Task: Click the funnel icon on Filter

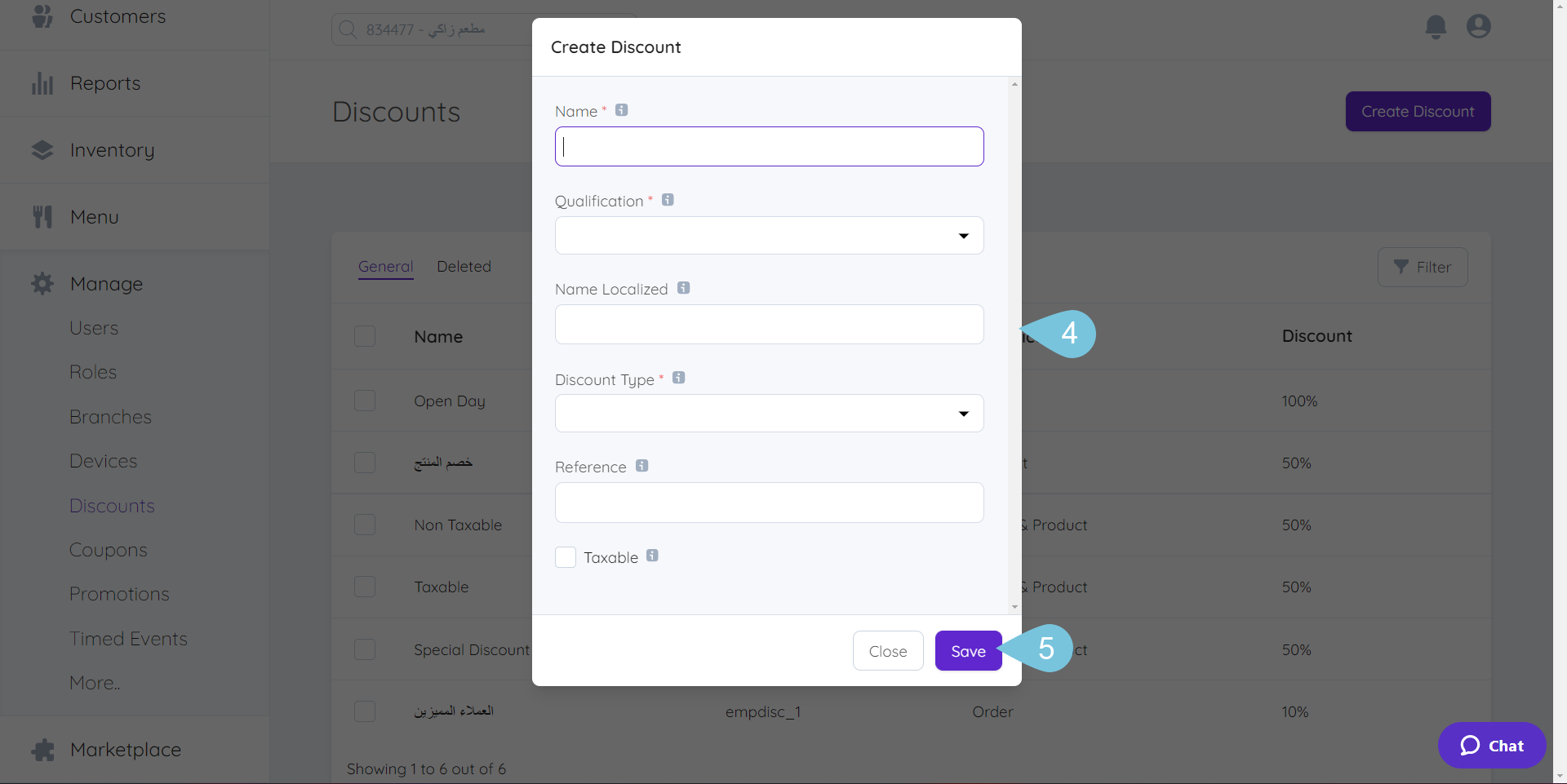Action: (1401, 267)
